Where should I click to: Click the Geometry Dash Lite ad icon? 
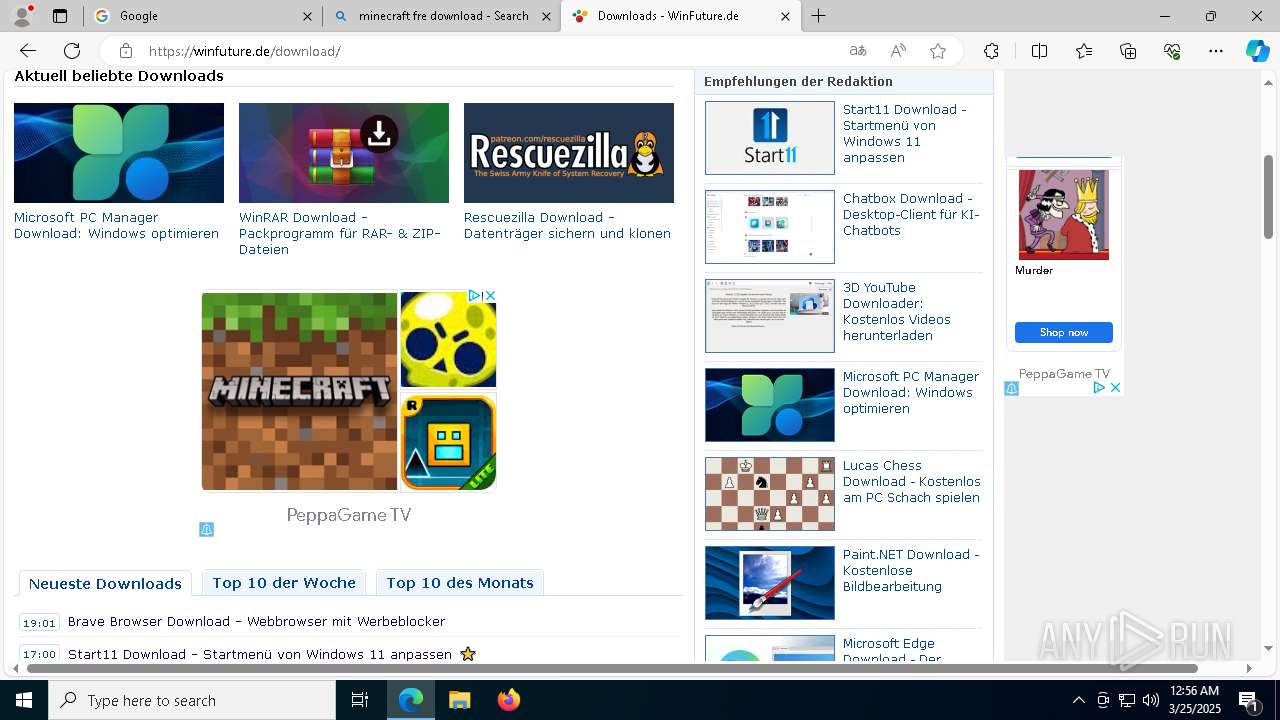coord(448,442)
